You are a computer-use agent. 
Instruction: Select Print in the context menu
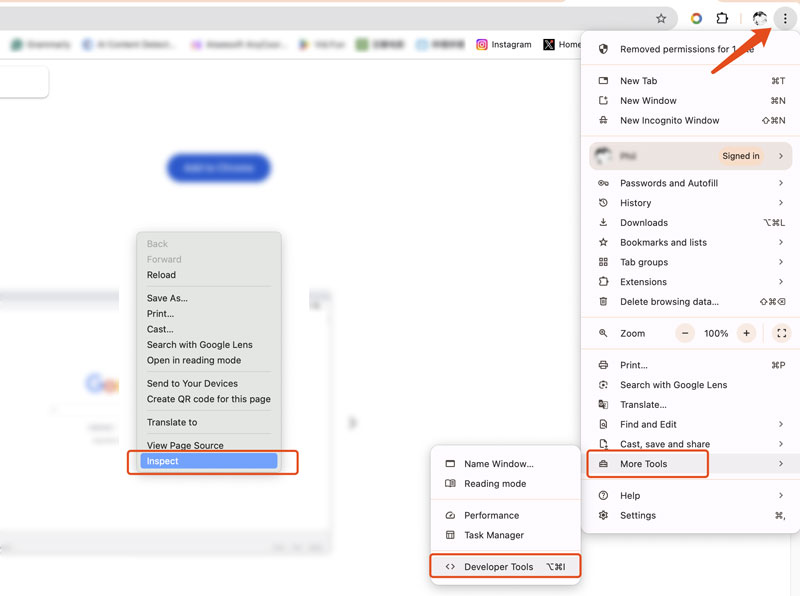click(x=209, y=313)
